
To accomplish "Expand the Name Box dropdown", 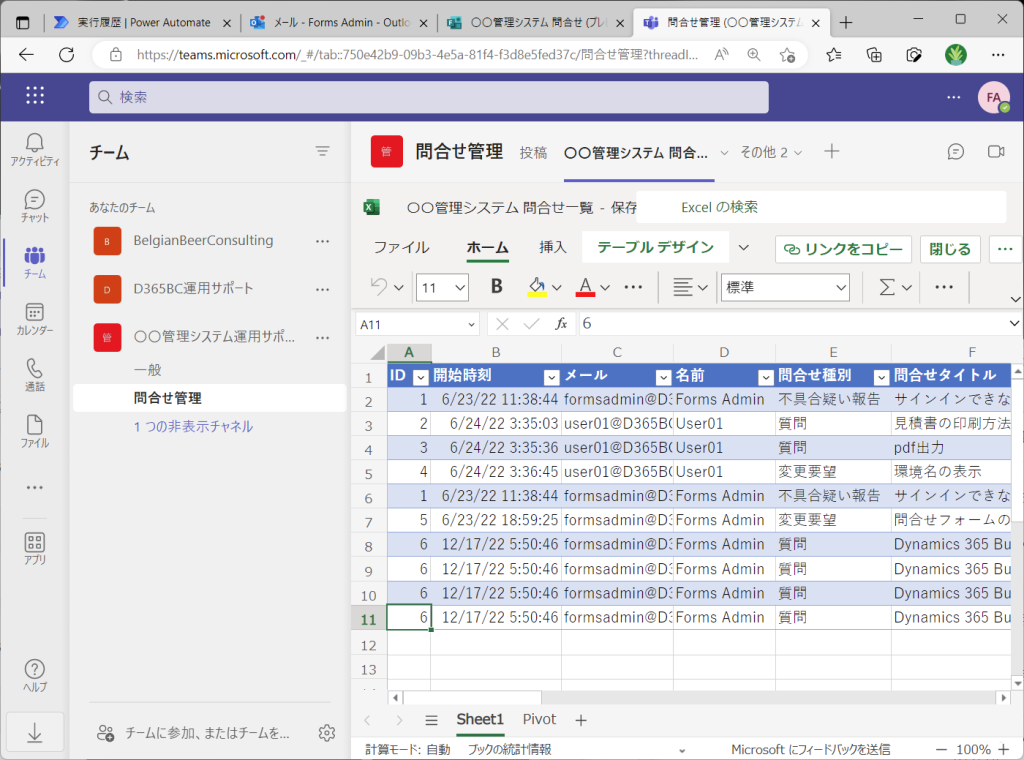I will coord(471,325).
